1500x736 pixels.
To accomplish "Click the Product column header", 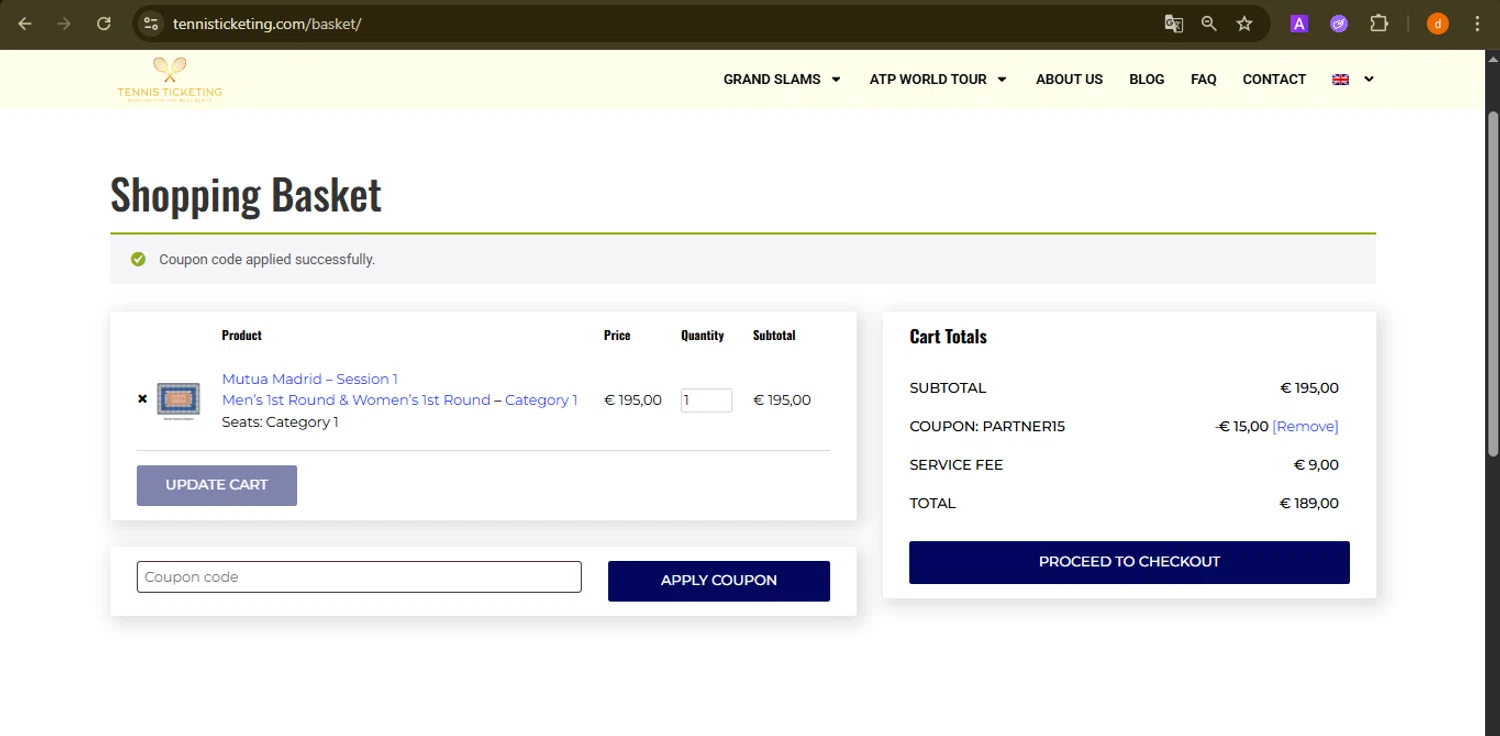I will [x=242, y=335].
